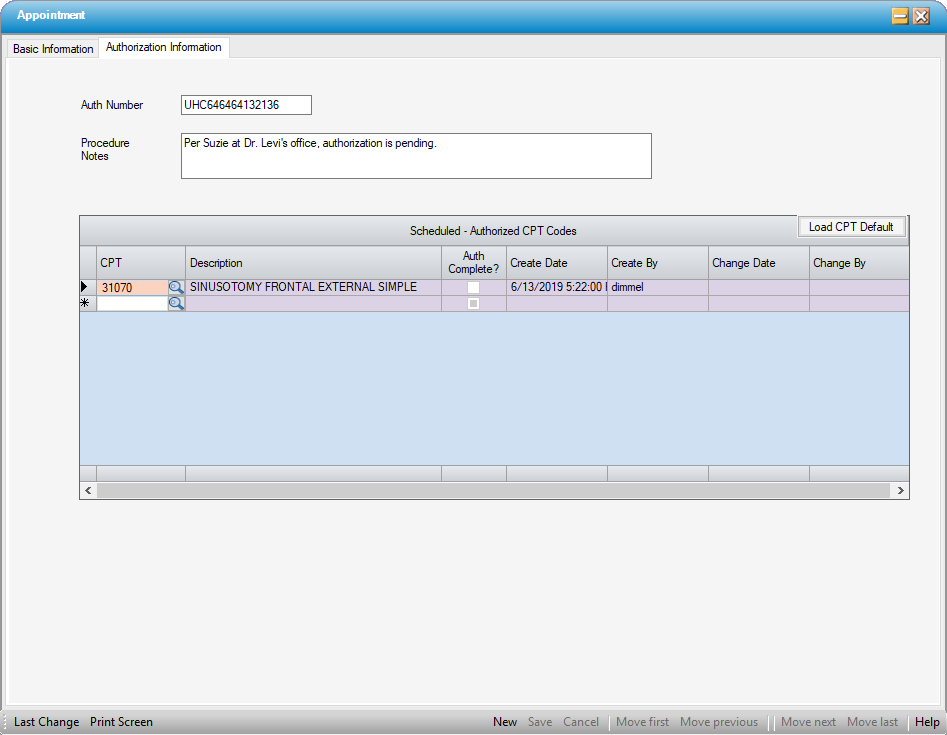Click New in the bottom toolbar

(x=505, y=722)
